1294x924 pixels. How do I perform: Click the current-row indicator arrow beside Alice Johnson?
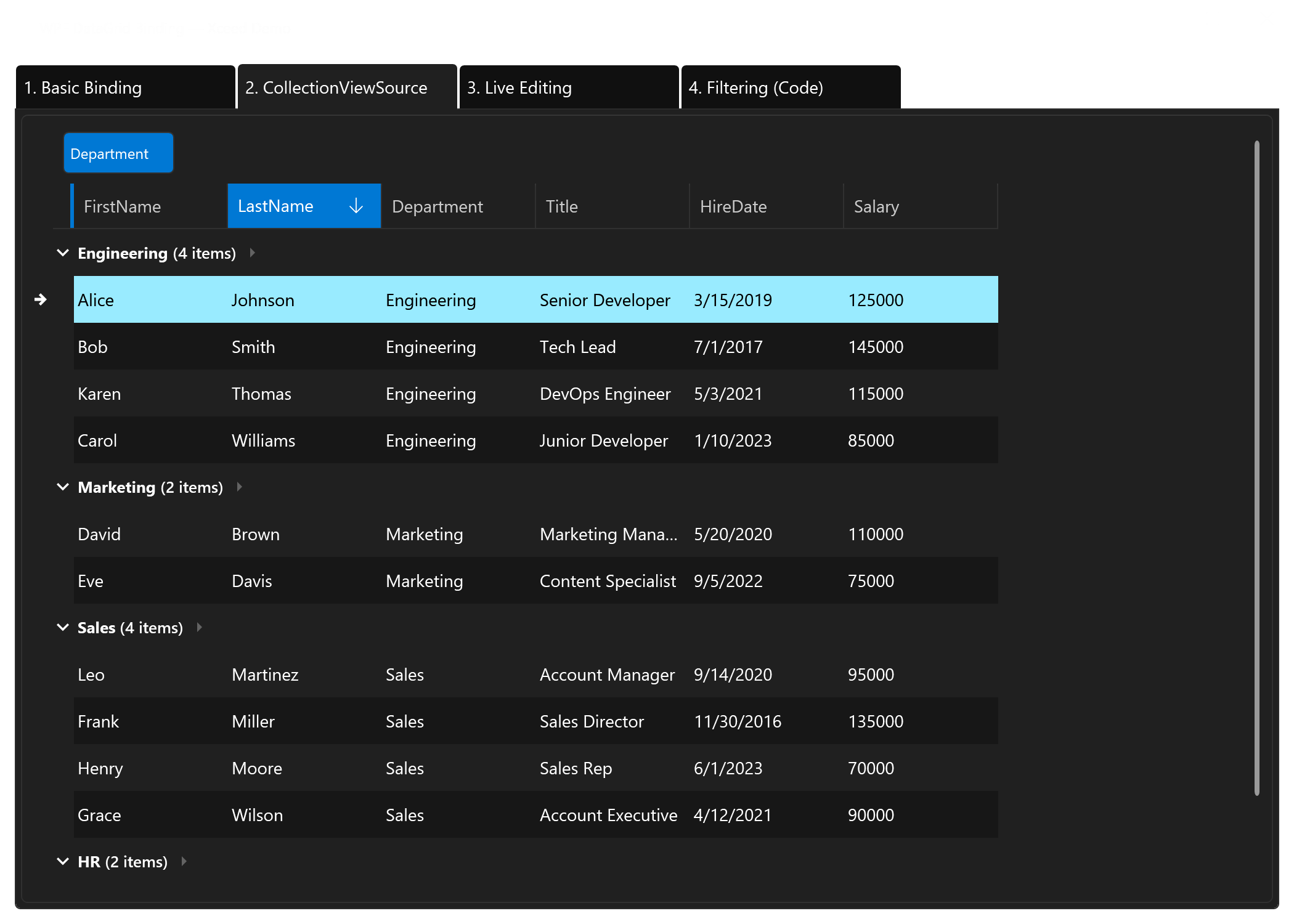tap(41, 300)
